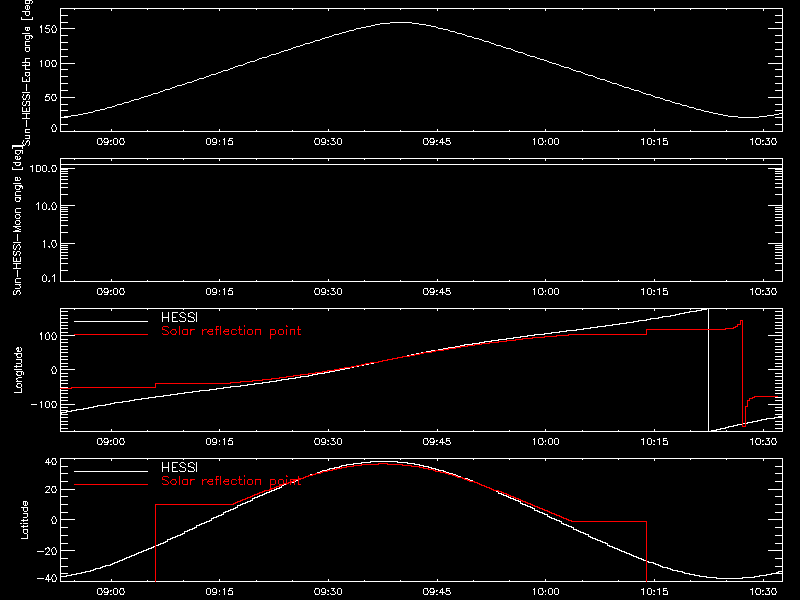Click red legend line sample in Latitude plot
The width and height of the screenshot is (800, 600).
tap(111, 485)
